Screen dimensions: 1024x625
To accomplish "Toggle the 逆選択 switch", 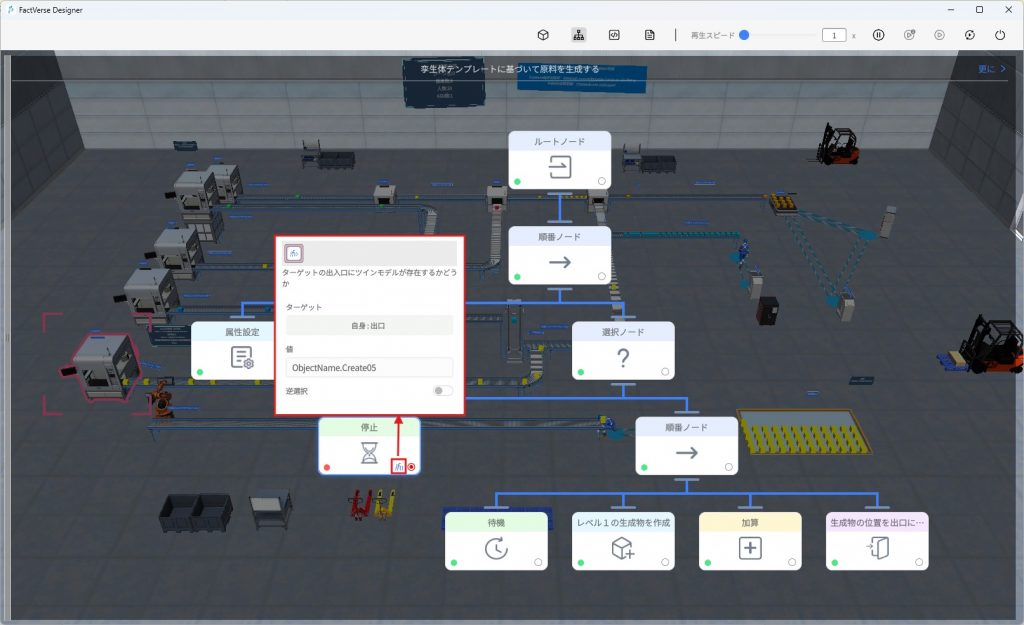I will click(443, 391).
